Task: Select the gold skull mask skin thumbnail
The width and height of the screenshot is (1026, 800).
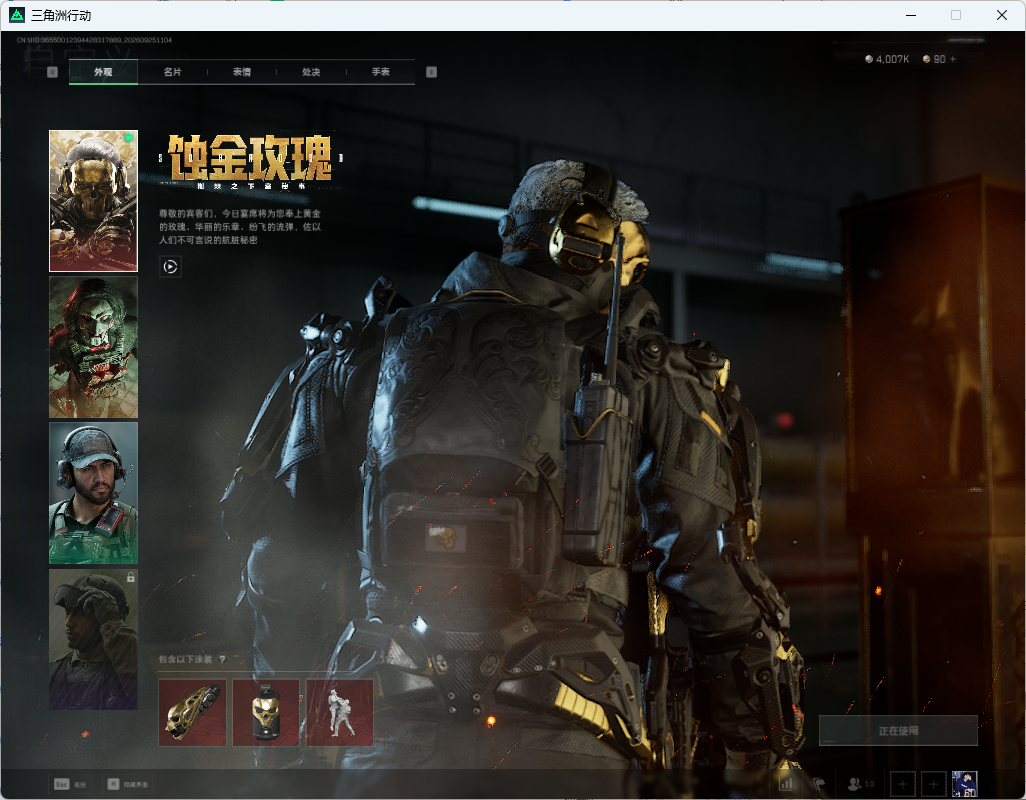Action: tap(94, 201)
